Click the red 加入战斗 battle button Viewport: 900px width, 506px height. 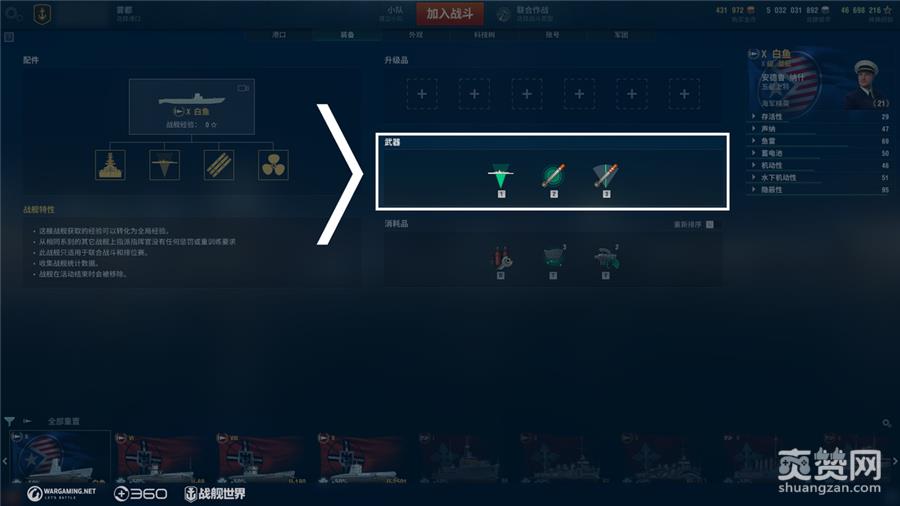coord(450,14)
